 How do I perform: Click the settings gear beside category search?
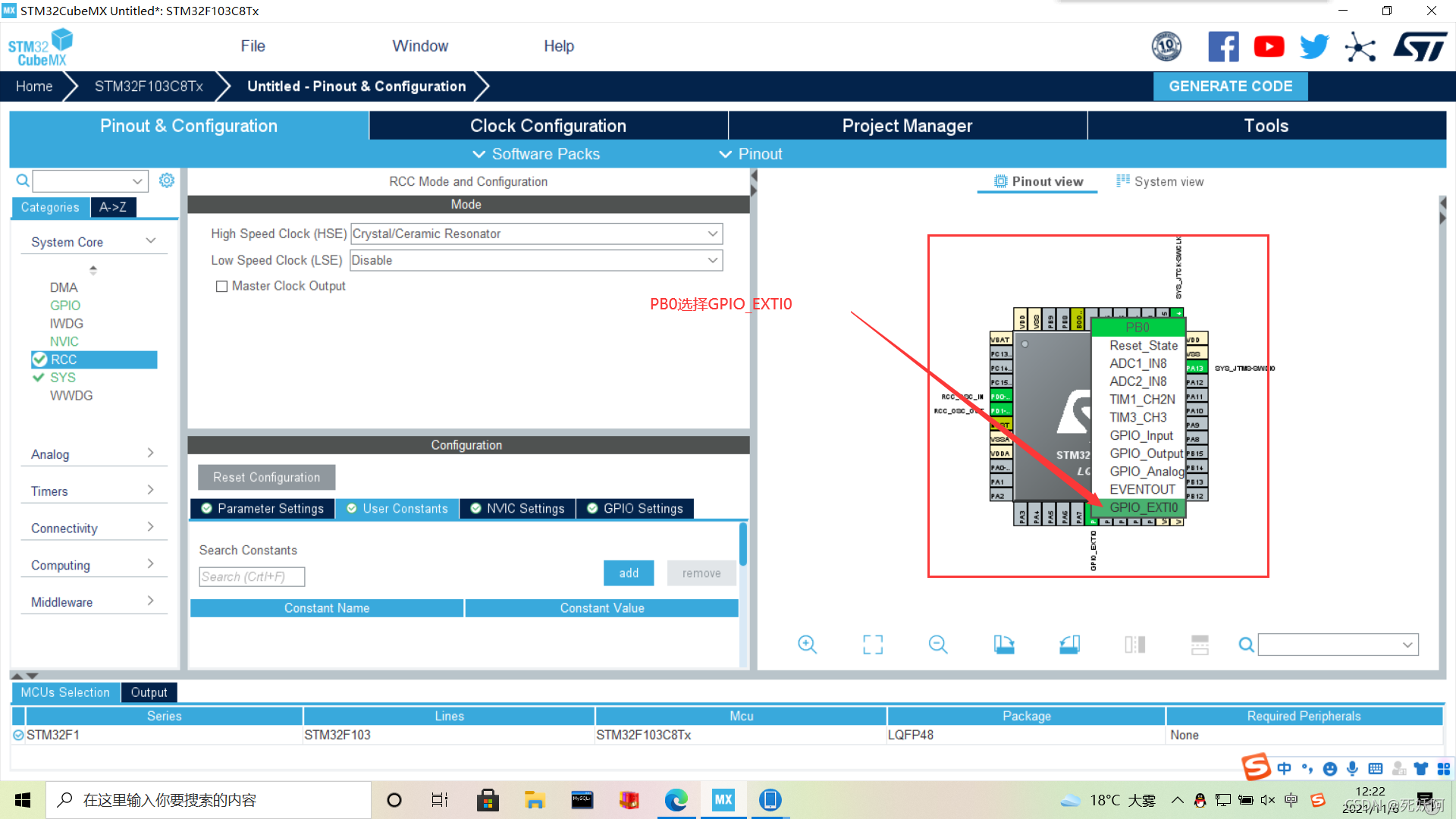tap(167, 180)
